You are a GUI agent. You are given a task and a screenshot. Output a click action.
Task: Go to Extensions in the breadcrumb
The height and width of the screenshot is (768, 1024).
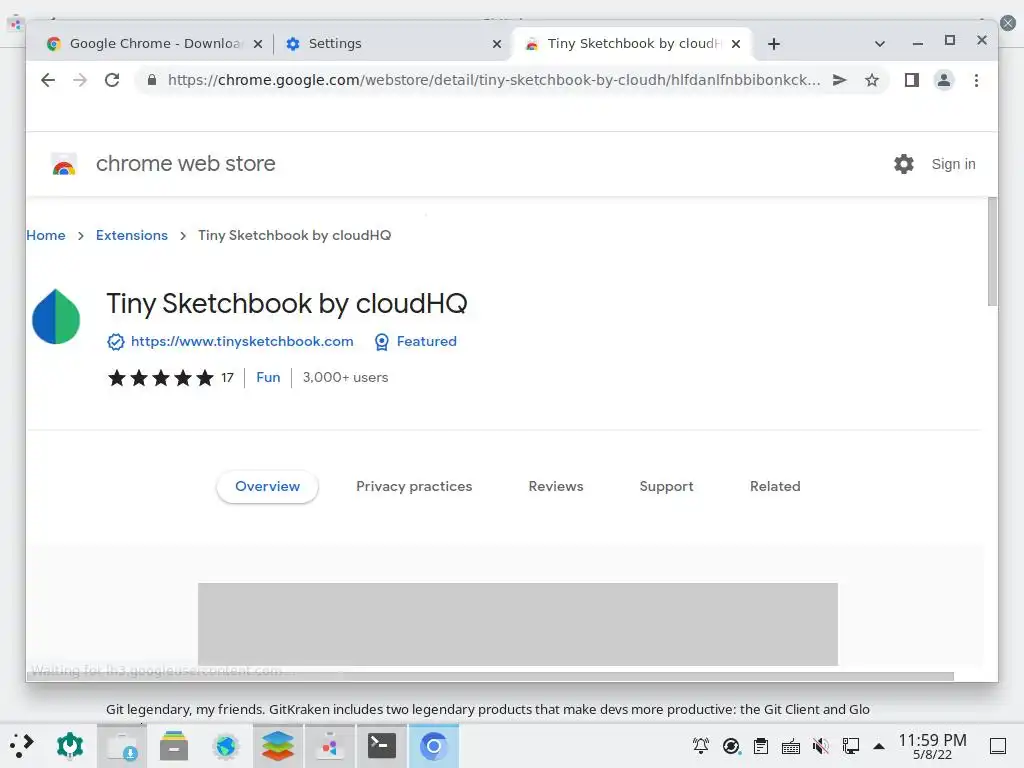click(132, 235)
